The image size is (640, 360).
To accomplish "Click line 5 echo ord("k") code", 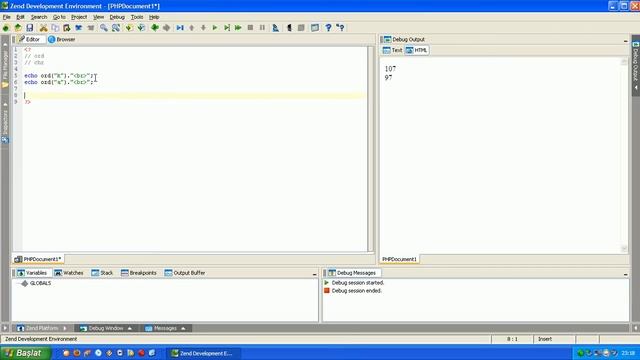I will 59,76.
